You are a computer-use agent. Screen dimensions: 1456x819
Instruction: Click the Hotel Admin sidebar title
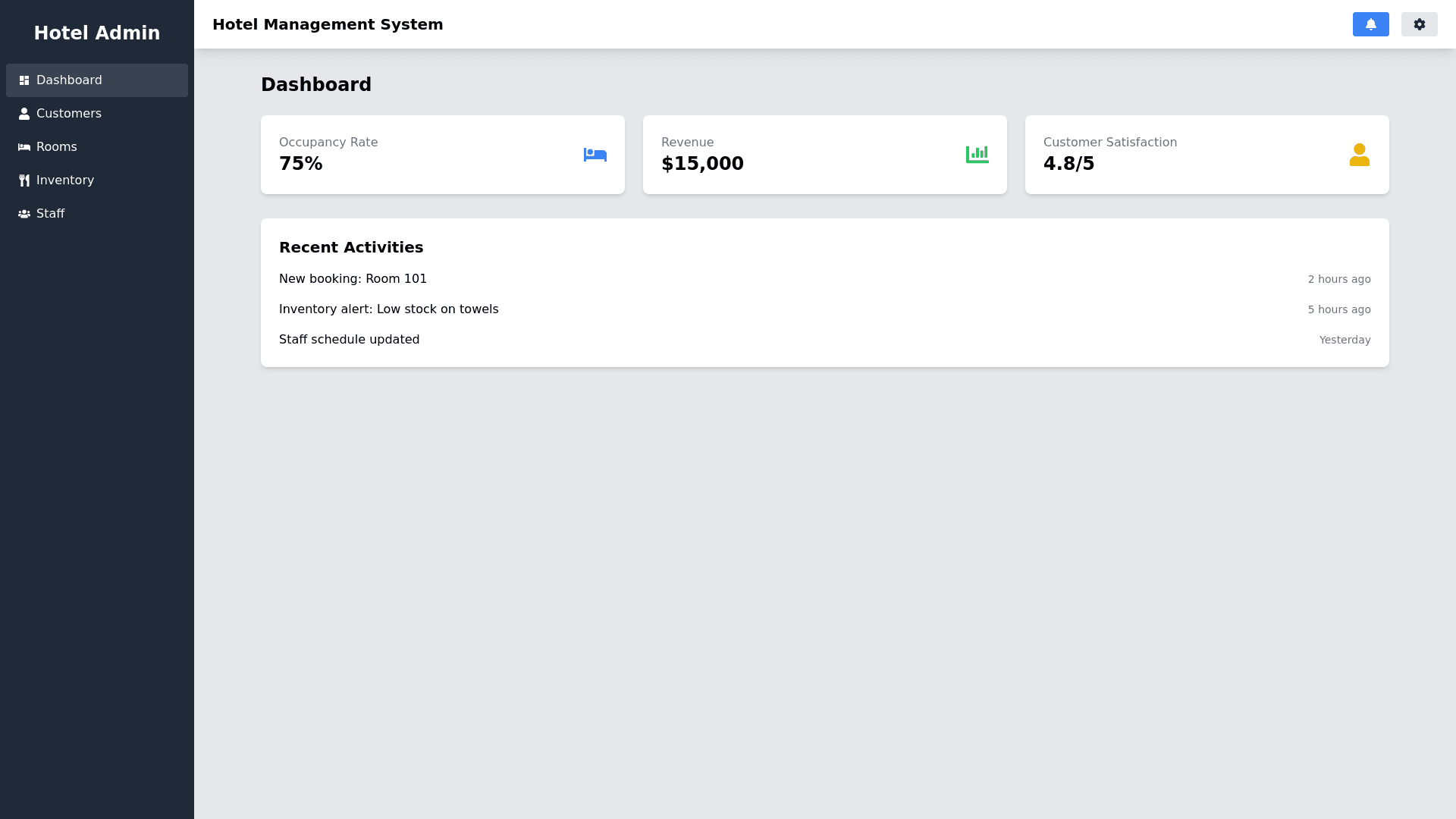click(97, 33)
